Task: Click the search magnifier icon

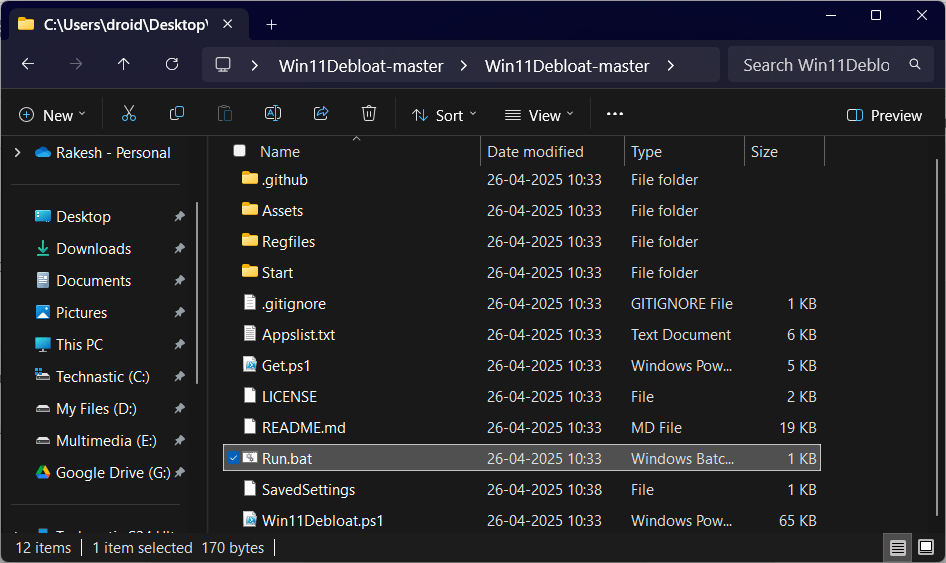Action: [915, 65]
